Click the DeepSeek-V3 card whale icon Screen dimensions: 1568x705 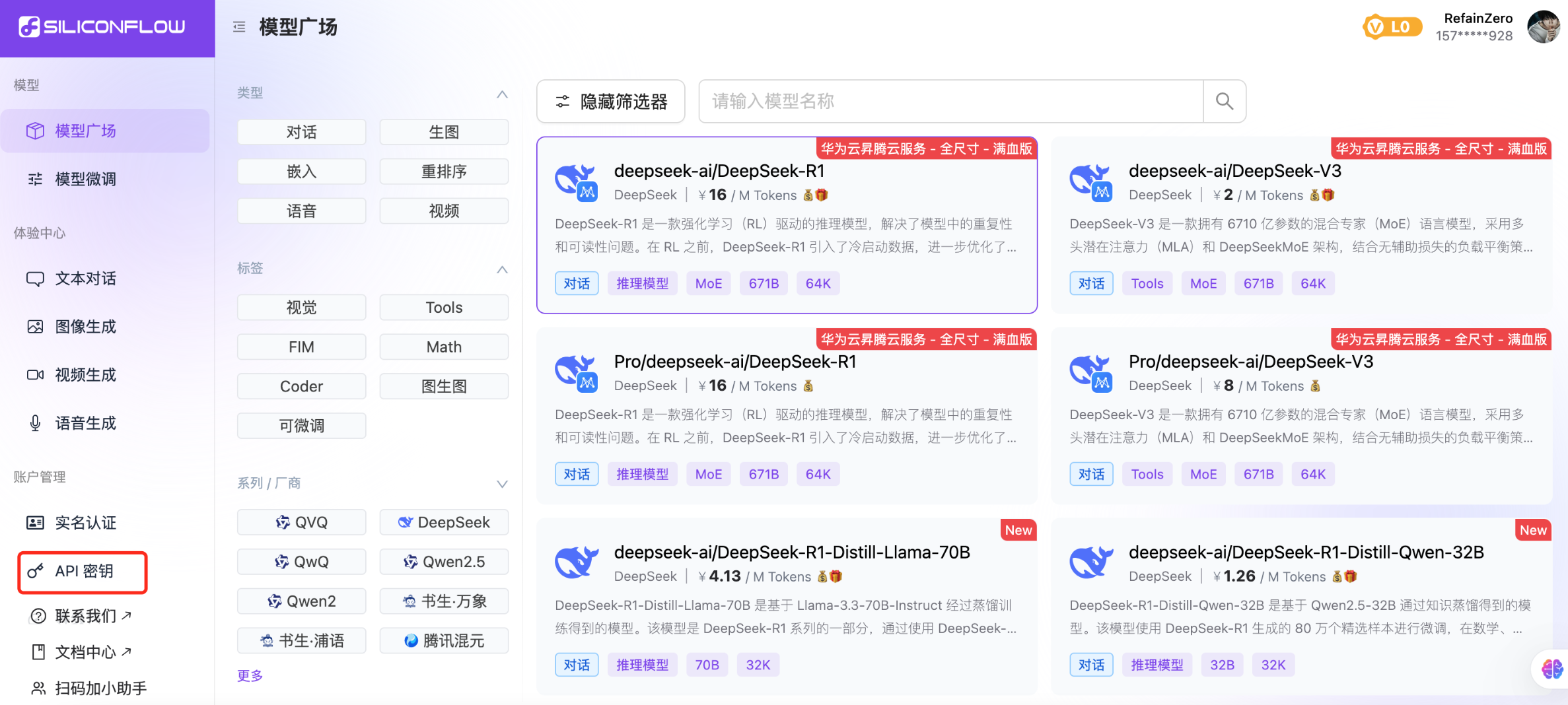click(x=1091, y=182)
